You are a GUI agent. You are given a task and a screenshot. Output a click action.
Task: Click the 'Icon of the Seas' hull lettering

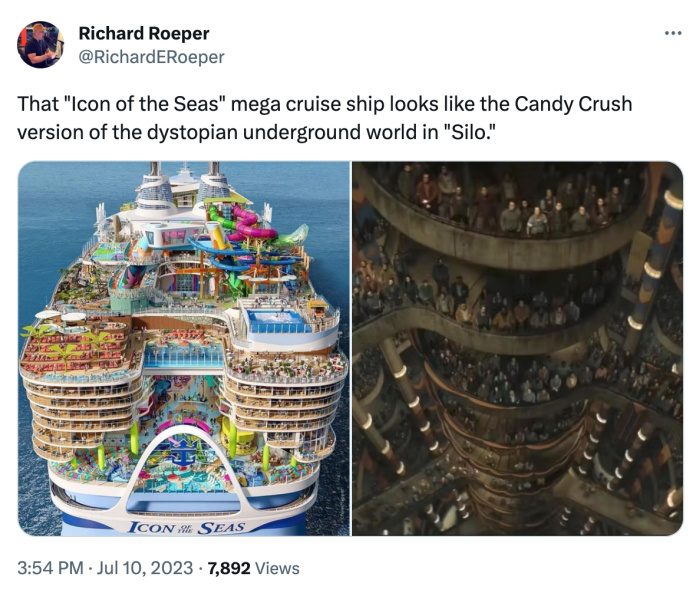tap(187, 528)
